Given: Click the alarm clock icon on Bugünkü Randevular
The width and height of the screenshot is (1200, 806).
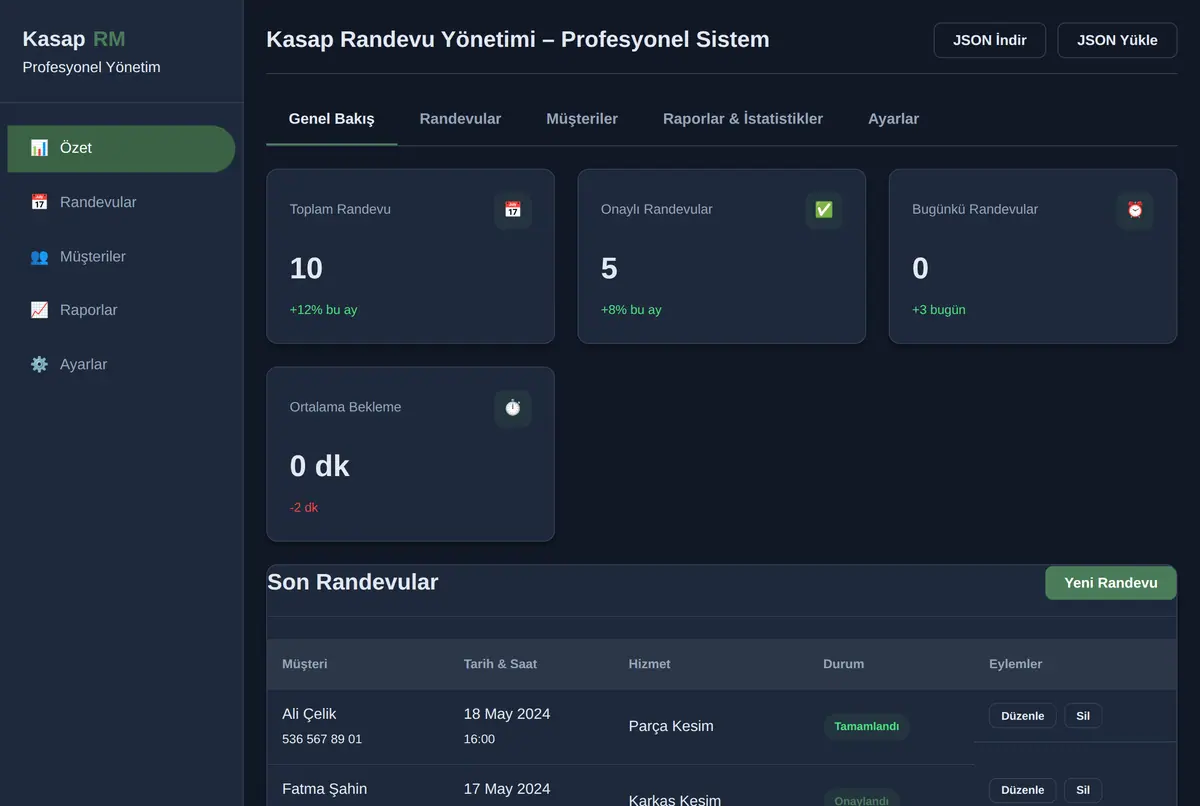Looking at the screenshot, I should point(1135,210).
